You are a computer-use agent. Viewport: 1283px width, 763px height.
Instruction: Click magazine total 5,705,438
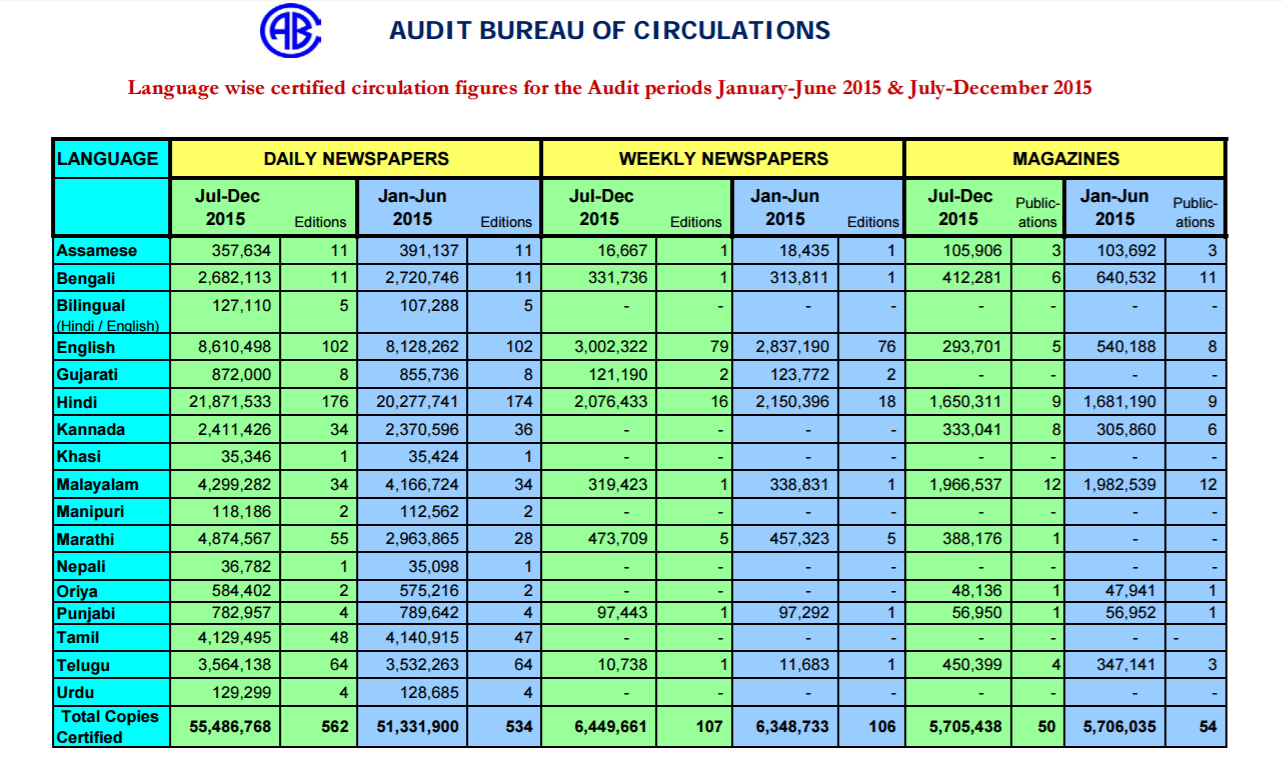coord(964,727)
